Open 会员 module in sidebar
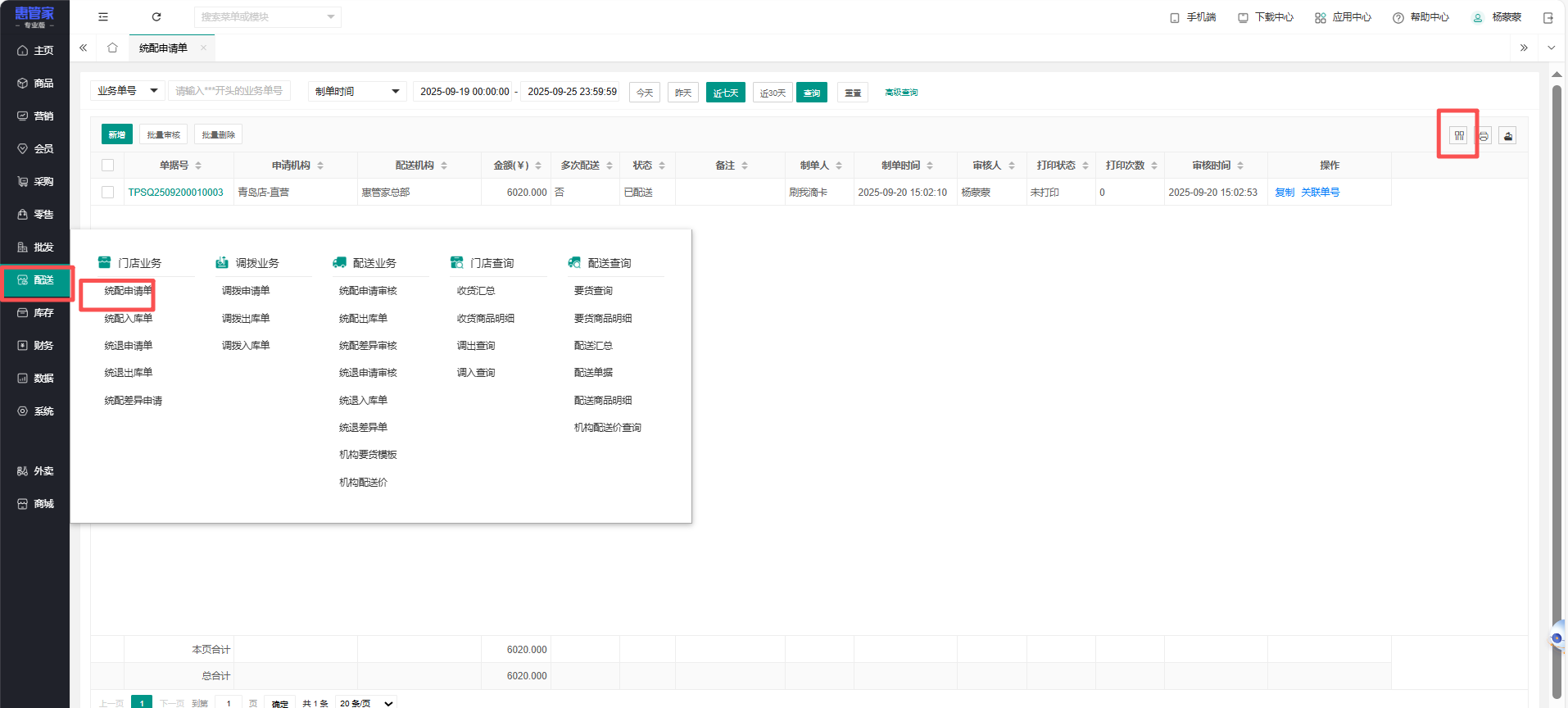Viewport: 1568px width, 708px height. click(x=35, y=149)
